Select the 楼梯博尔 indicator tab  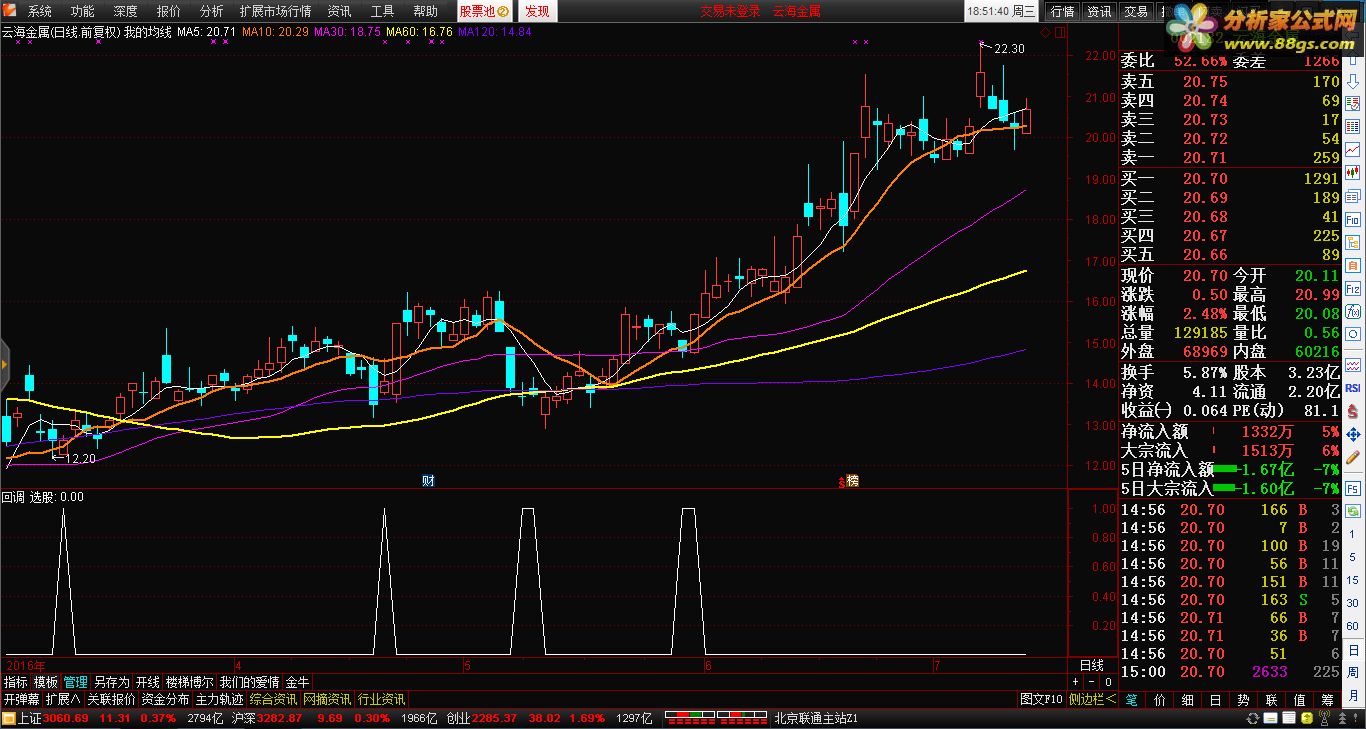coord(189,682)
